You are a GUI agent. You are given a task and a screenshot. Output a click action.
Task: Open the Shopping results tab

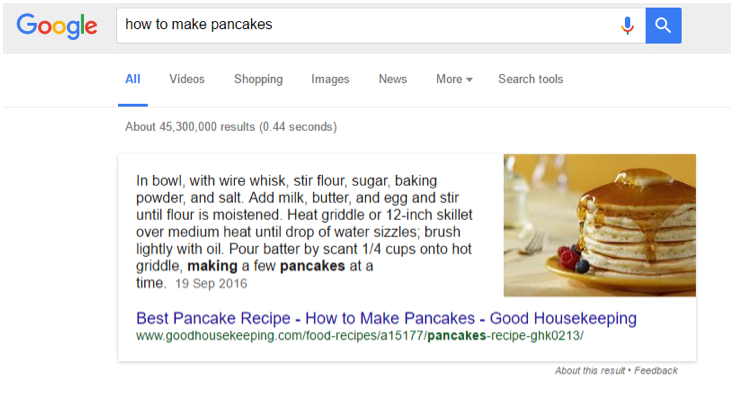258,79
